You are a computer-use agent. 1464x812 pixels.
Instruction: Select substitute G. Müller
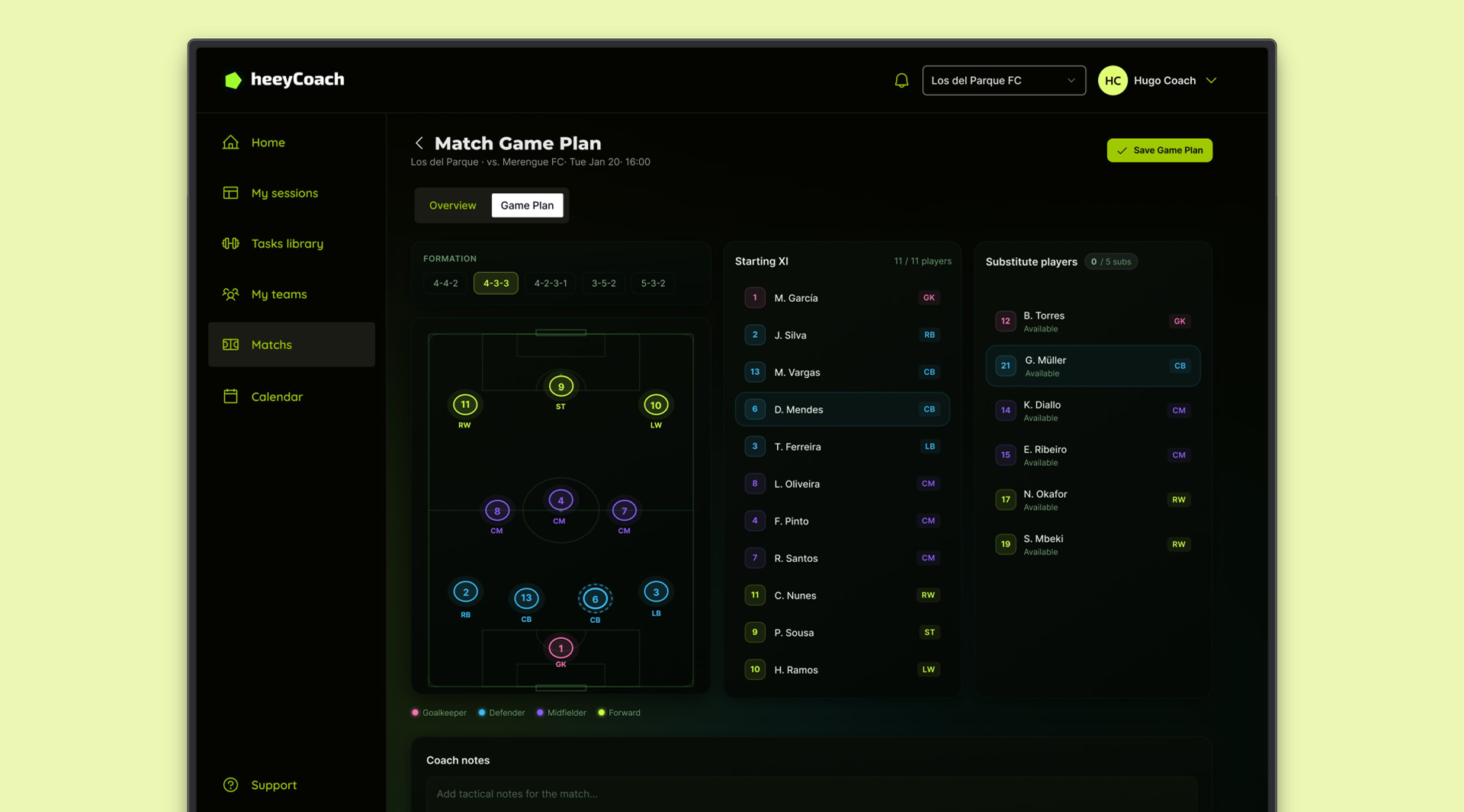point(1093,366)
